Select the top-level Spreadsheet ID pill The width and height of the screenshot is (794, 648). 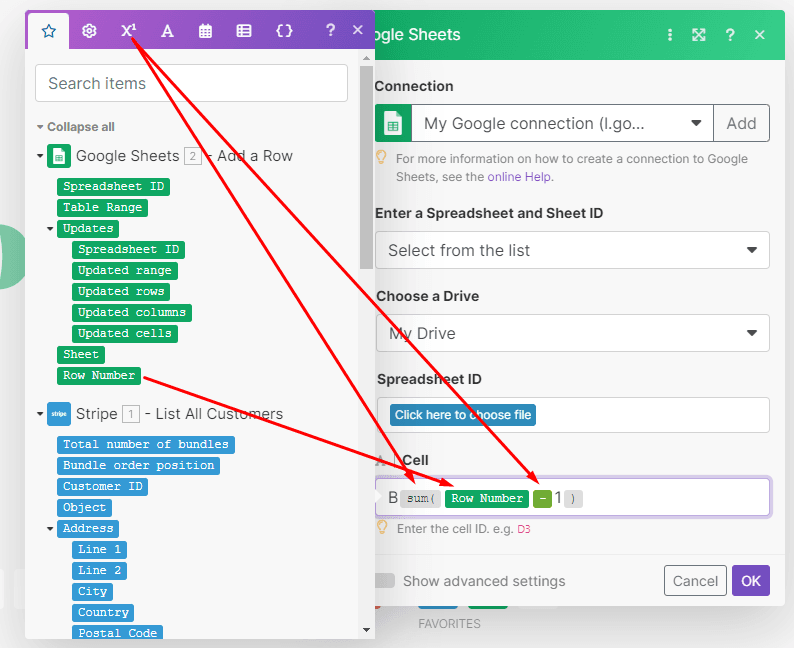pyautogui.click(x=113, y=186)
